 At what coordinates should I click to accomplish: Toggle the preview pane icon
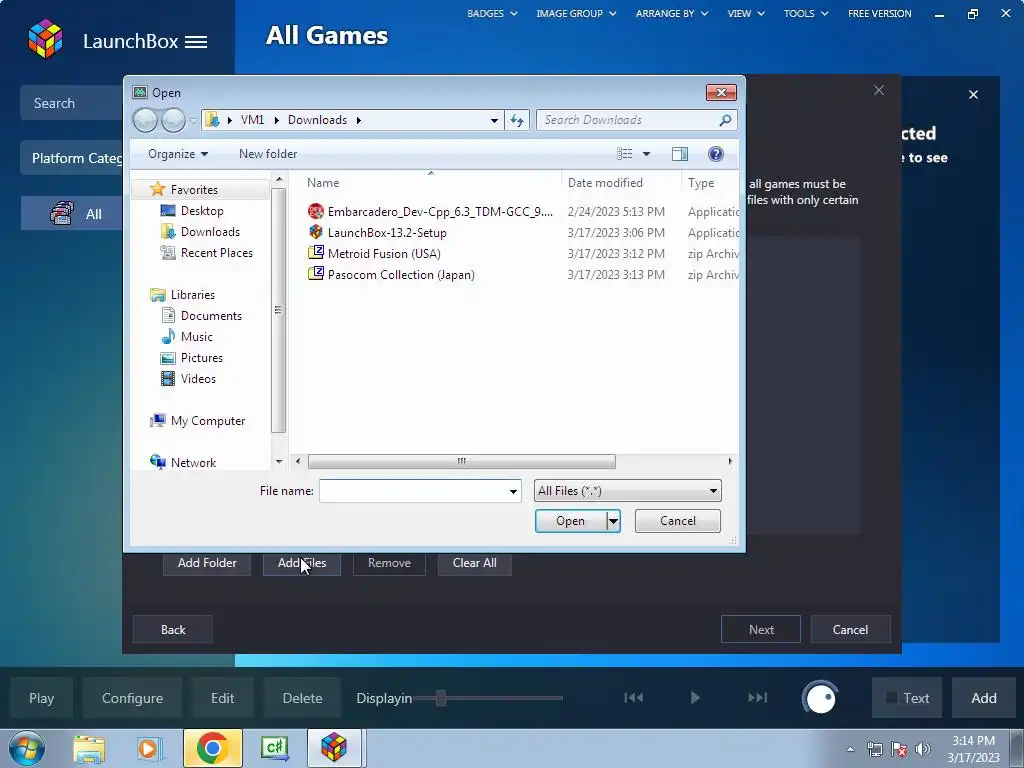(680, 153)
